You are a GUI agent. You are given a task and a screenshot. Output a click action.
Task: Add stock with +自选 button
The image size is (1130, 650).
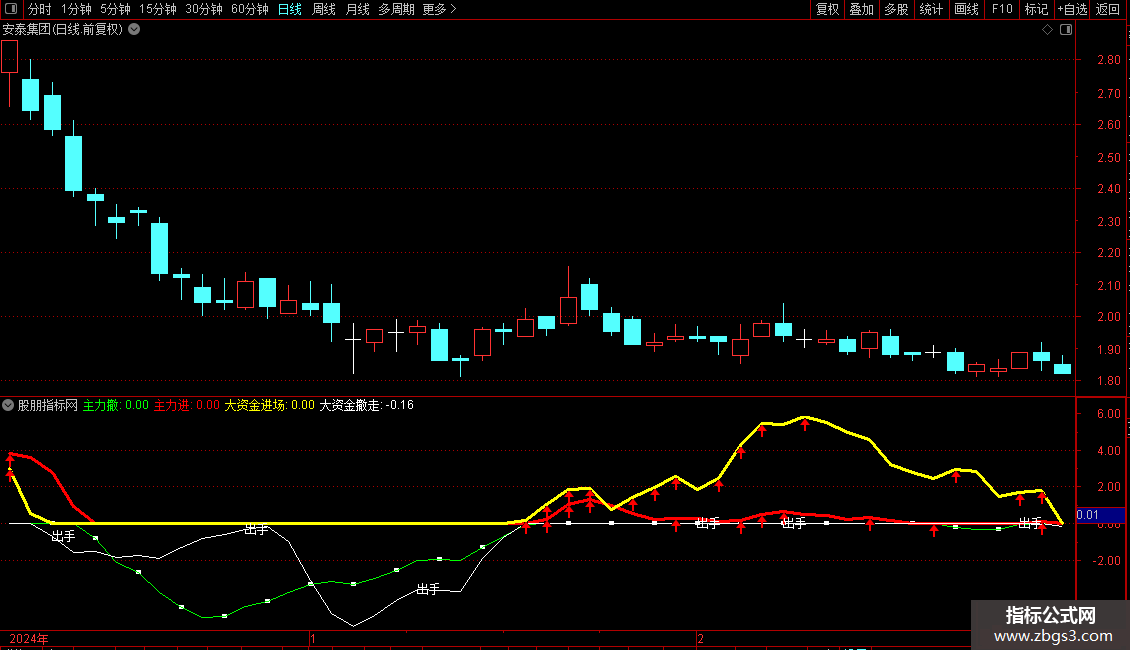coord(1072,9)
